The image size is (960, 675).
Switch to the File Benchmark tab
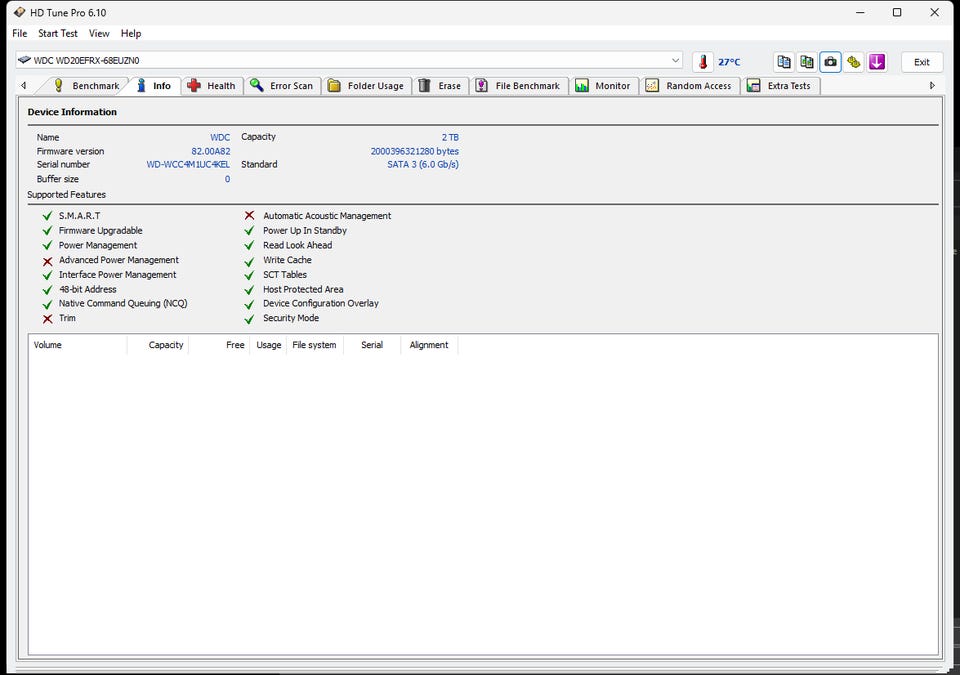[x=519, y=86]
